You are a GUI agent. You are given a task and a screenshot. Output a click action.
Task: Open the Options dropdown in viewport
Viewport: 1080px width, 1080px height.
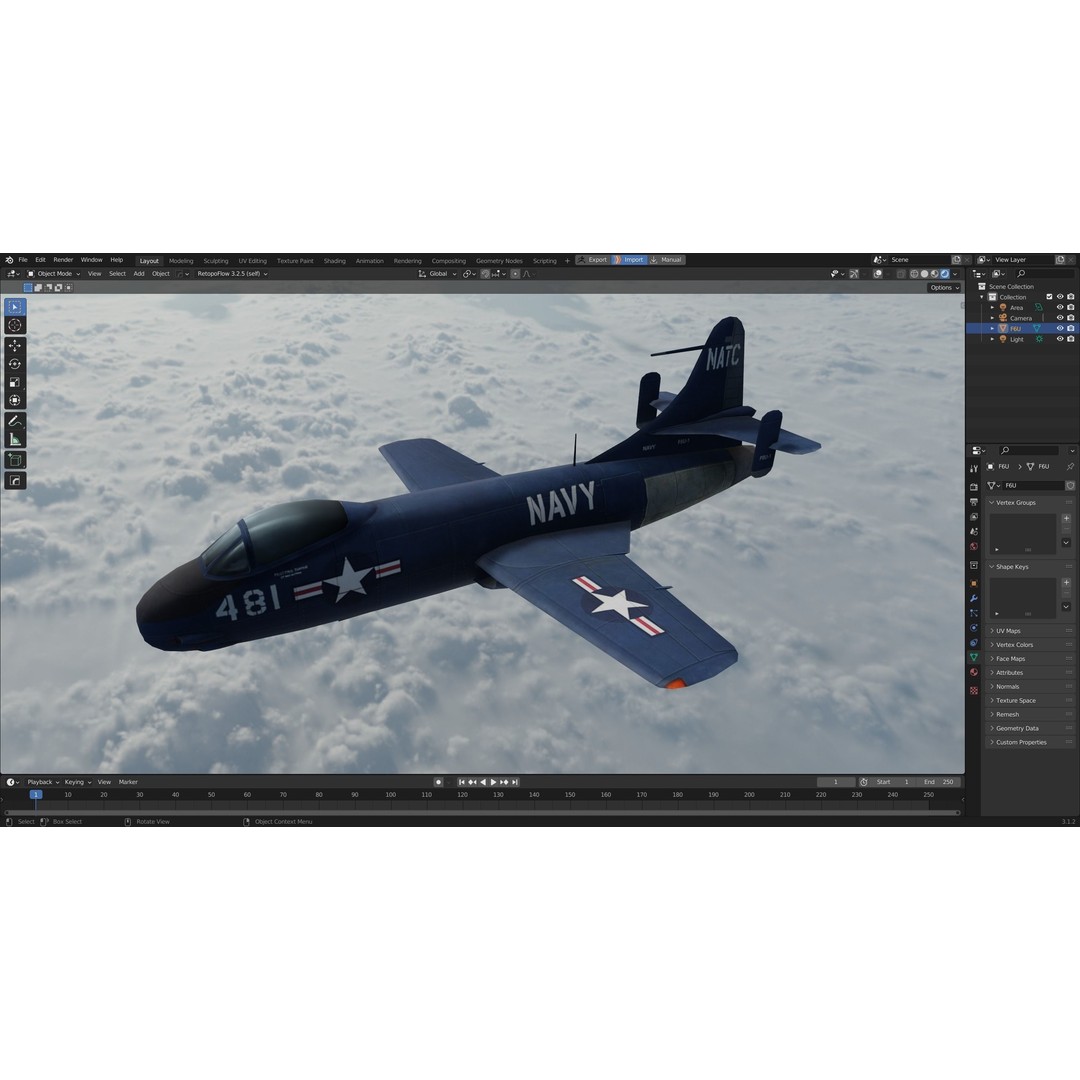pyautogui.click(x=944, y=287)
